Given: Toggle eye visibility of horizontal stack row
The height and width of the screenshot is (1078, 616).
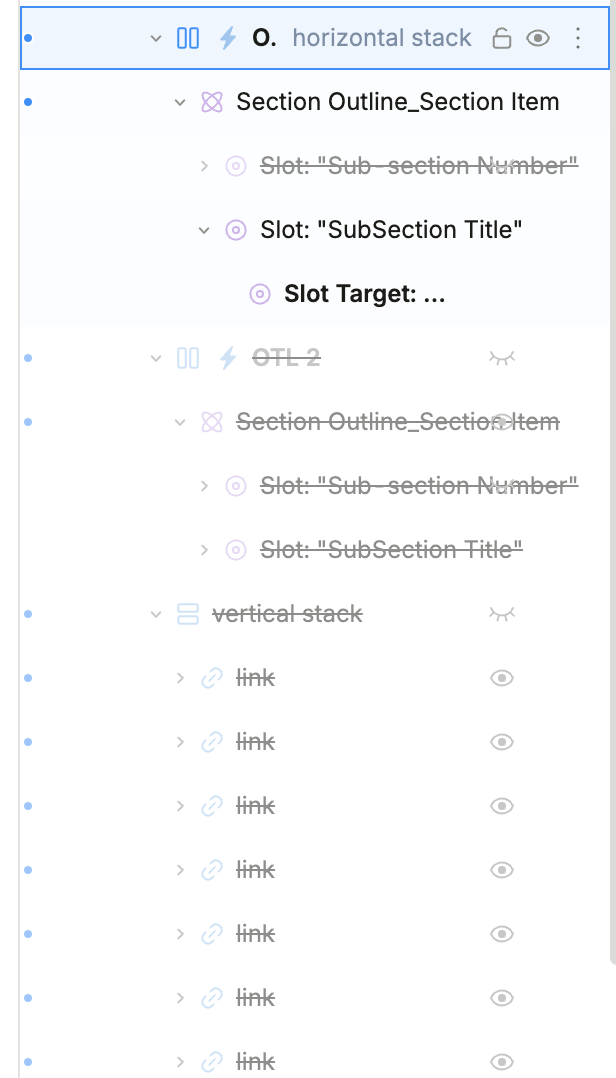Looking at the screenshot, I should point(538,39).
